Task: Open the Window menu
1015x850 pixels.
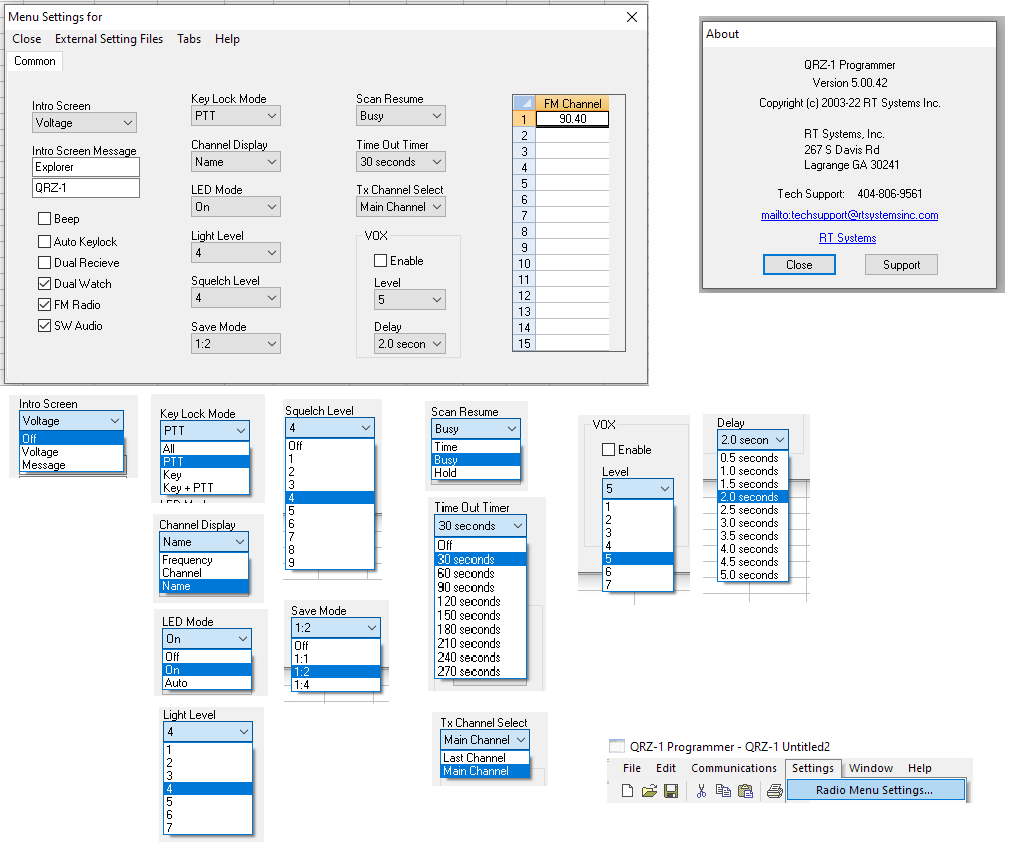Action: (x=871, y=768)
